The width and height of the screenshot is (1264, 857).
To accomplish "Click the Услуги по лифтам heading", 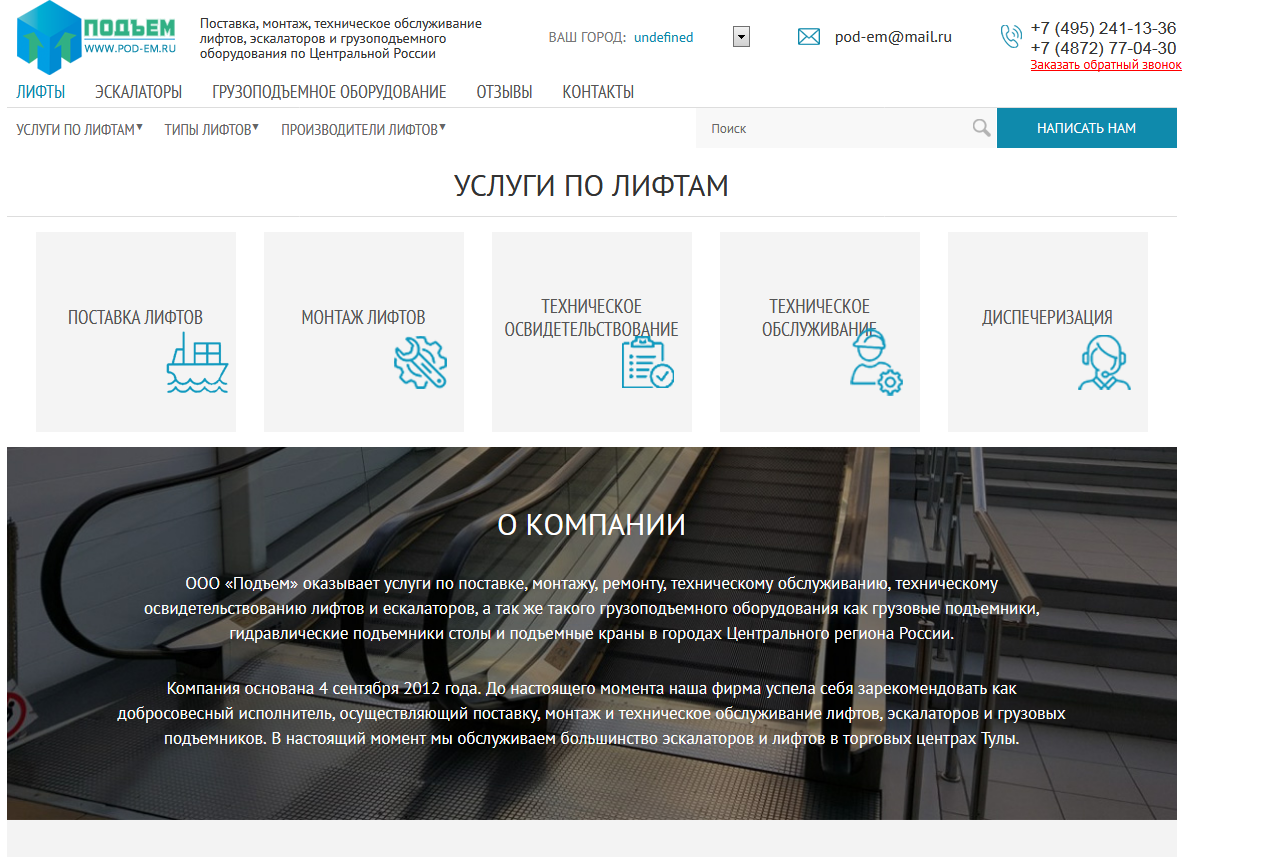I will (591, 186).
